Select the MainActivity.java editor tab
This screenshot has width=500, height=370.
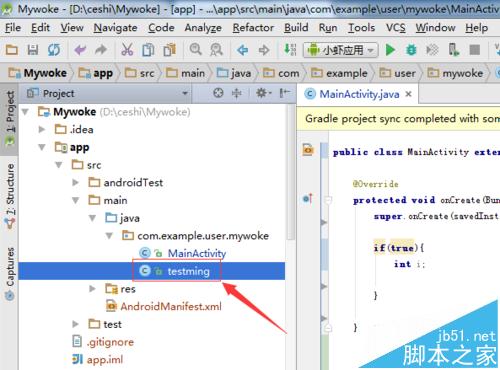[x=359, y=94]
